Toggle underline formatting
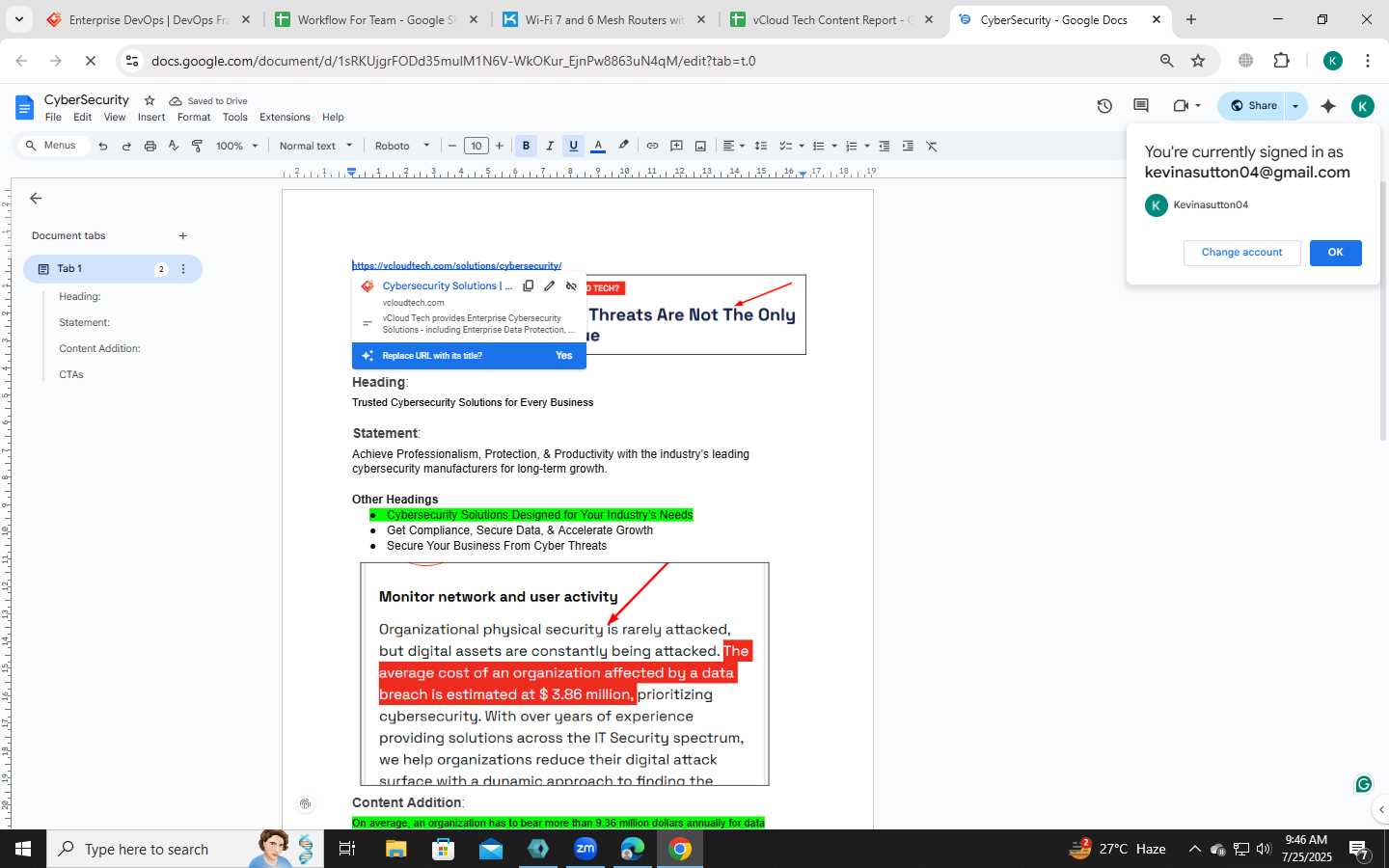Screen dimensions: 1389x868 point(573,146)
